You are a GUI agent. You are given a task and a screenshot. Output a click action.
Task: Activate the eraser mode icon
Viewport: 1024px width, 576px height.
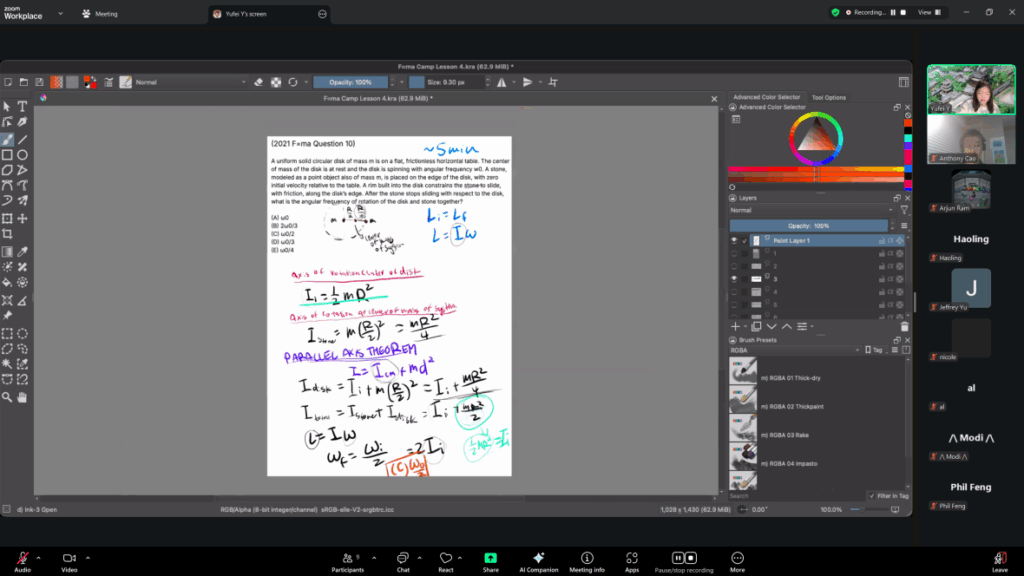(x=258, y=82)
